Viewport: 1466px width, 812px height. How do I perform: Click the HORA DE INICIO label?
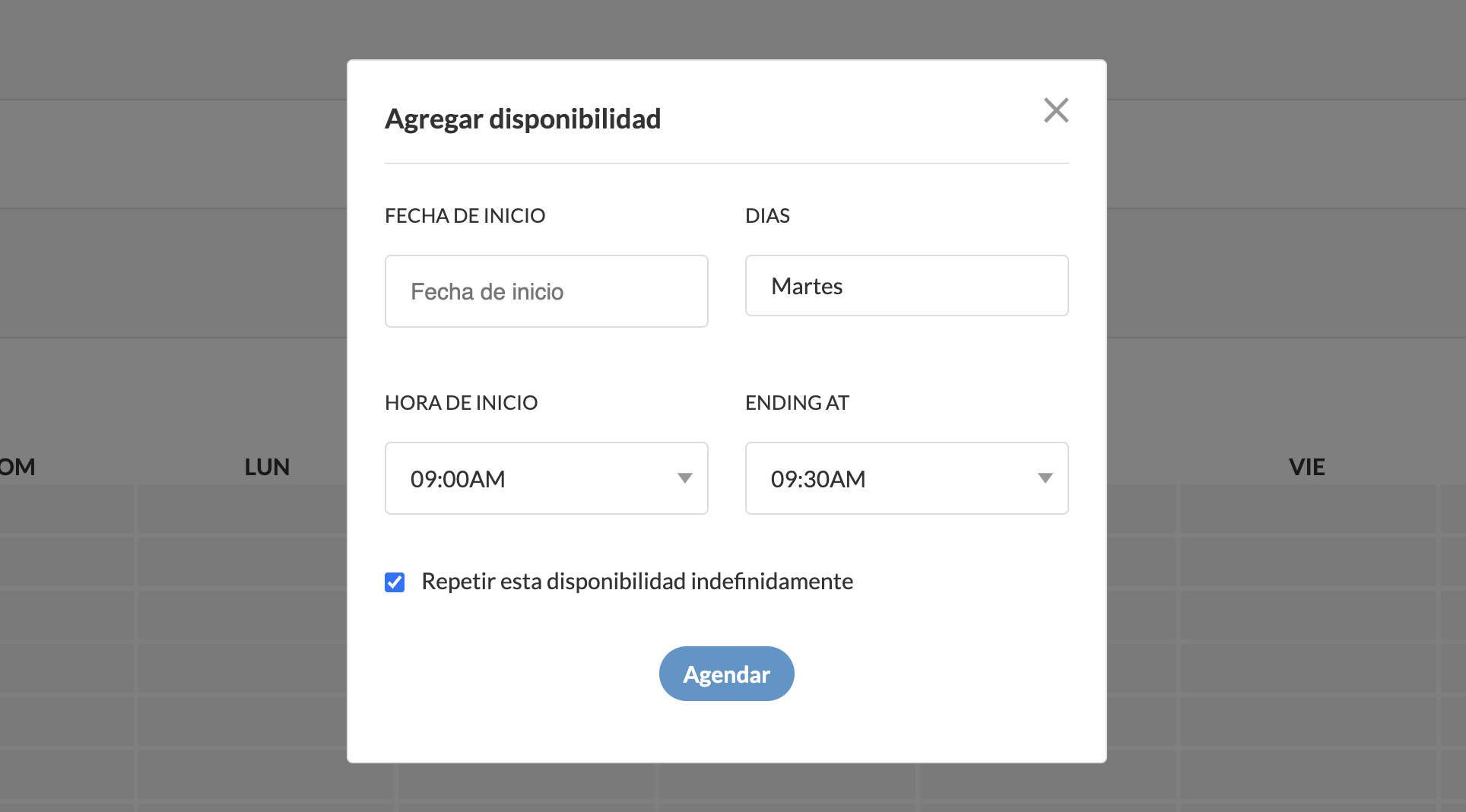(x=462, y=403)
